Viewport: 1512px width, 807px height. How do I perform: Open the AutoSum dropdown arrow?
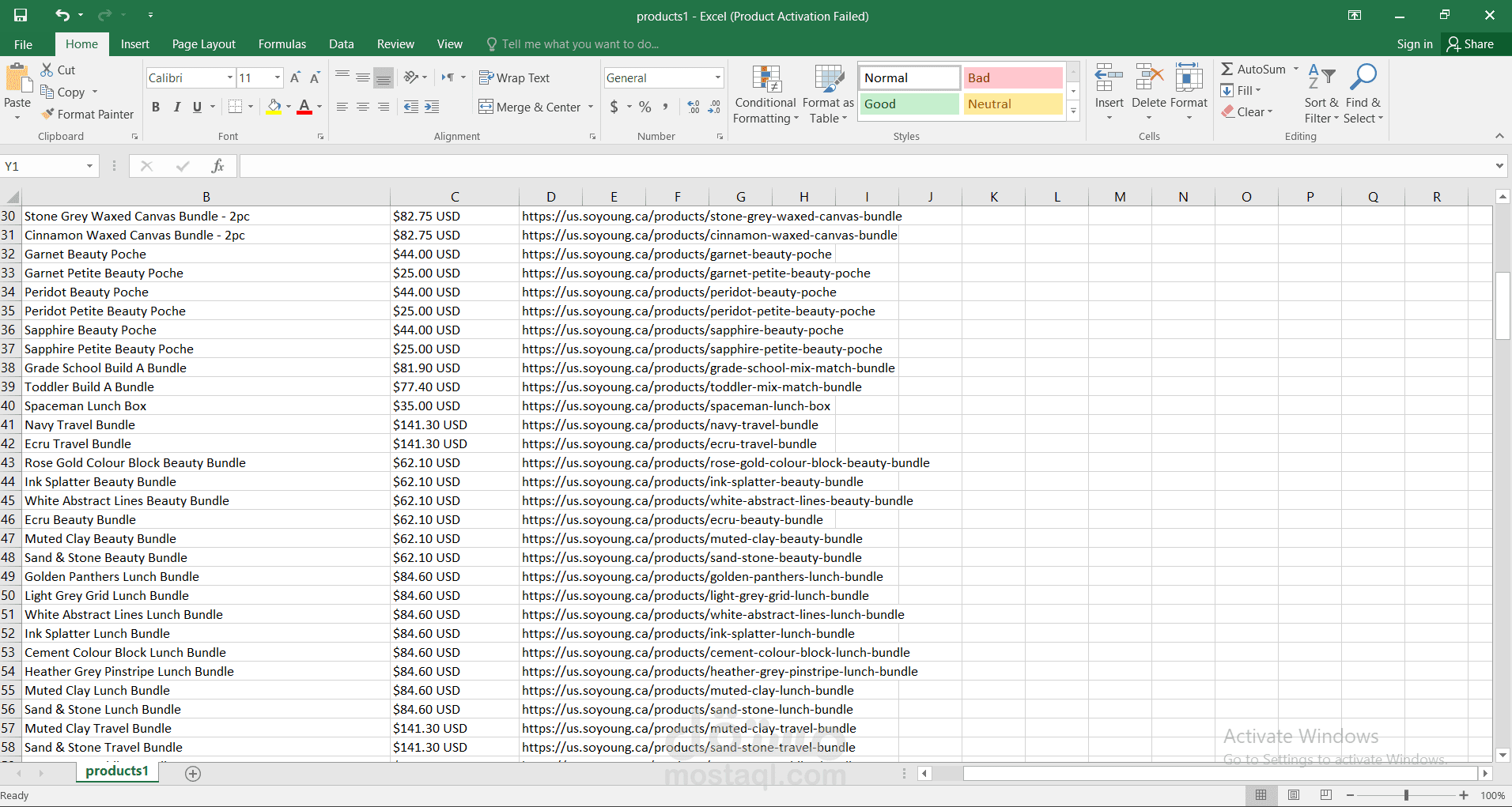[1296, 70]
